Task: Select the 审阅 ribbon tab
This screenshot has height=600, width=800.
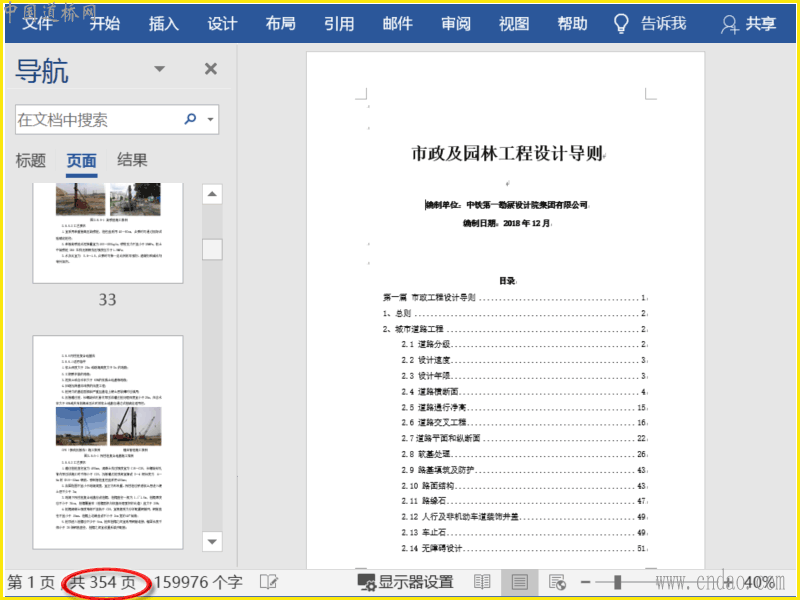Action: tap(456, 23)
